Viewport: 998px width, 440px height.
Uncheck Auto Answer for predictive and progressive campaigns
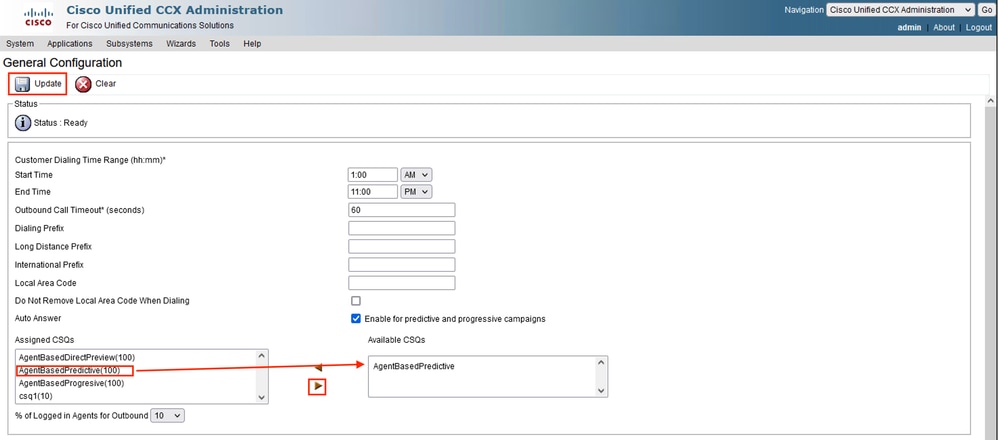tap(356, 318)
